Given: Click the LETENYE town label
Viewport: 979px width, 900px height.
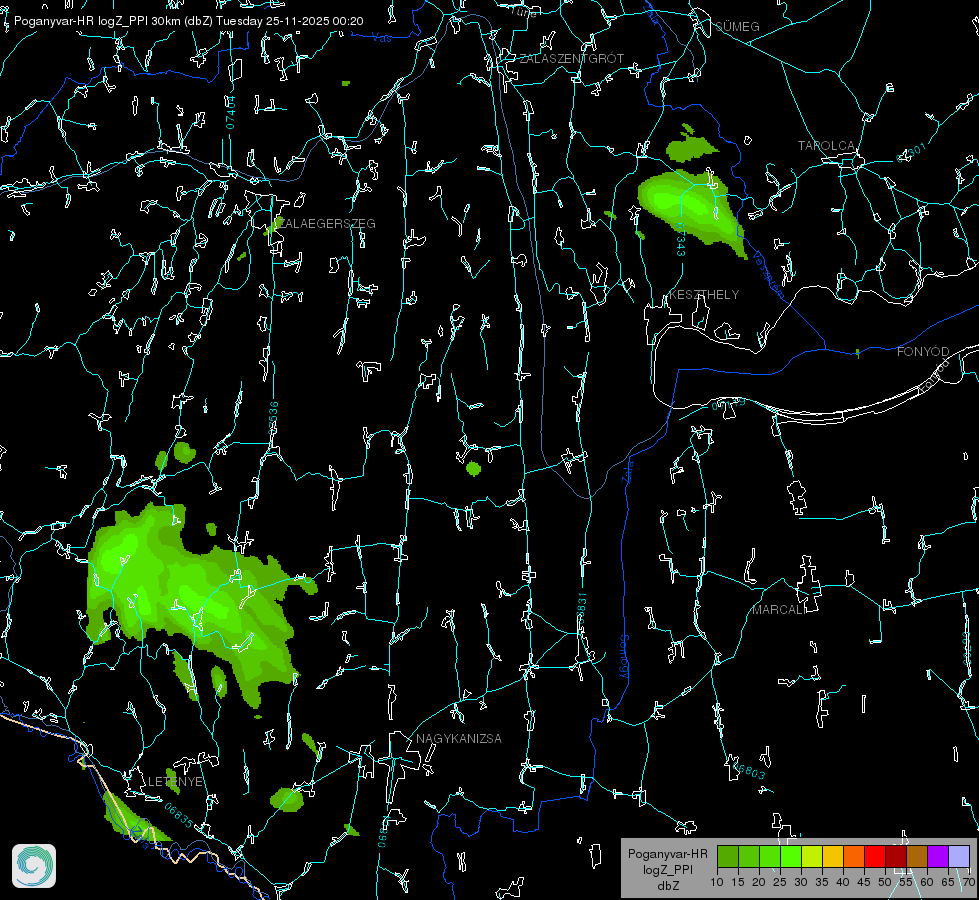Looking at the screenshot, I should point(175,781).
